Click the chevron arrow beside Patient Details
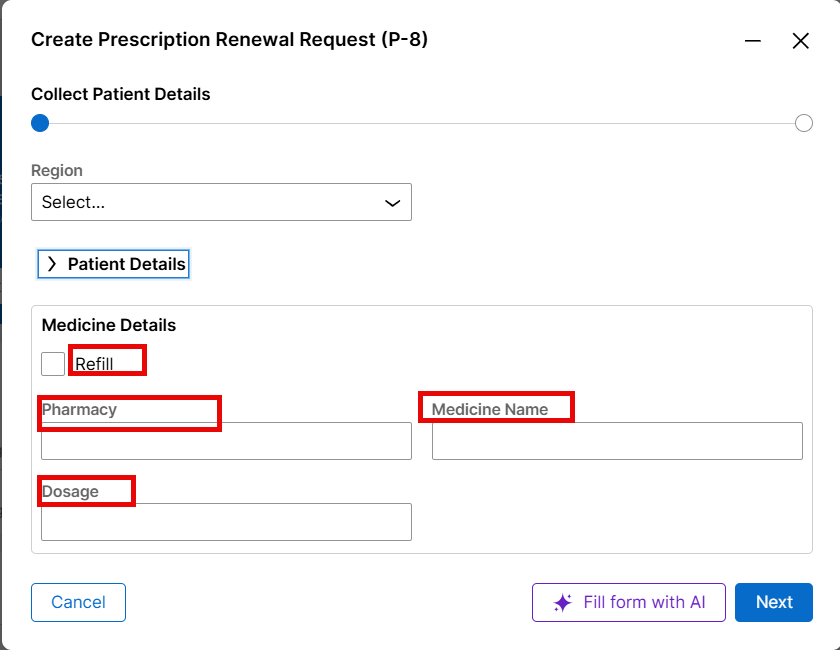The height and width of the screenshot is (650, 840). point(52,264)
